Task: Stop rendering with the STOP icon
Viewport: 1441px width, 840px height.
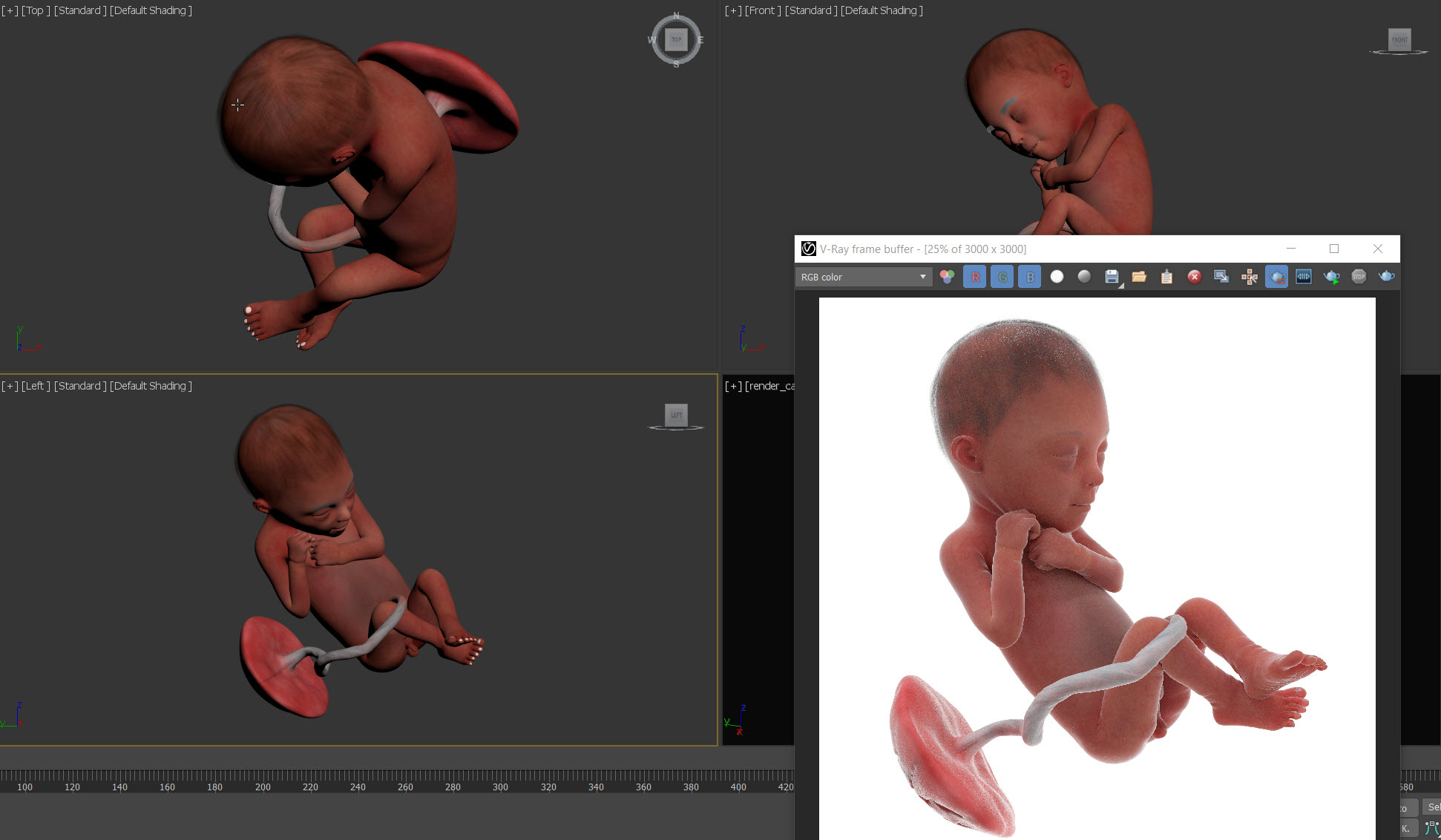Action: click(x=1359, y=277)
